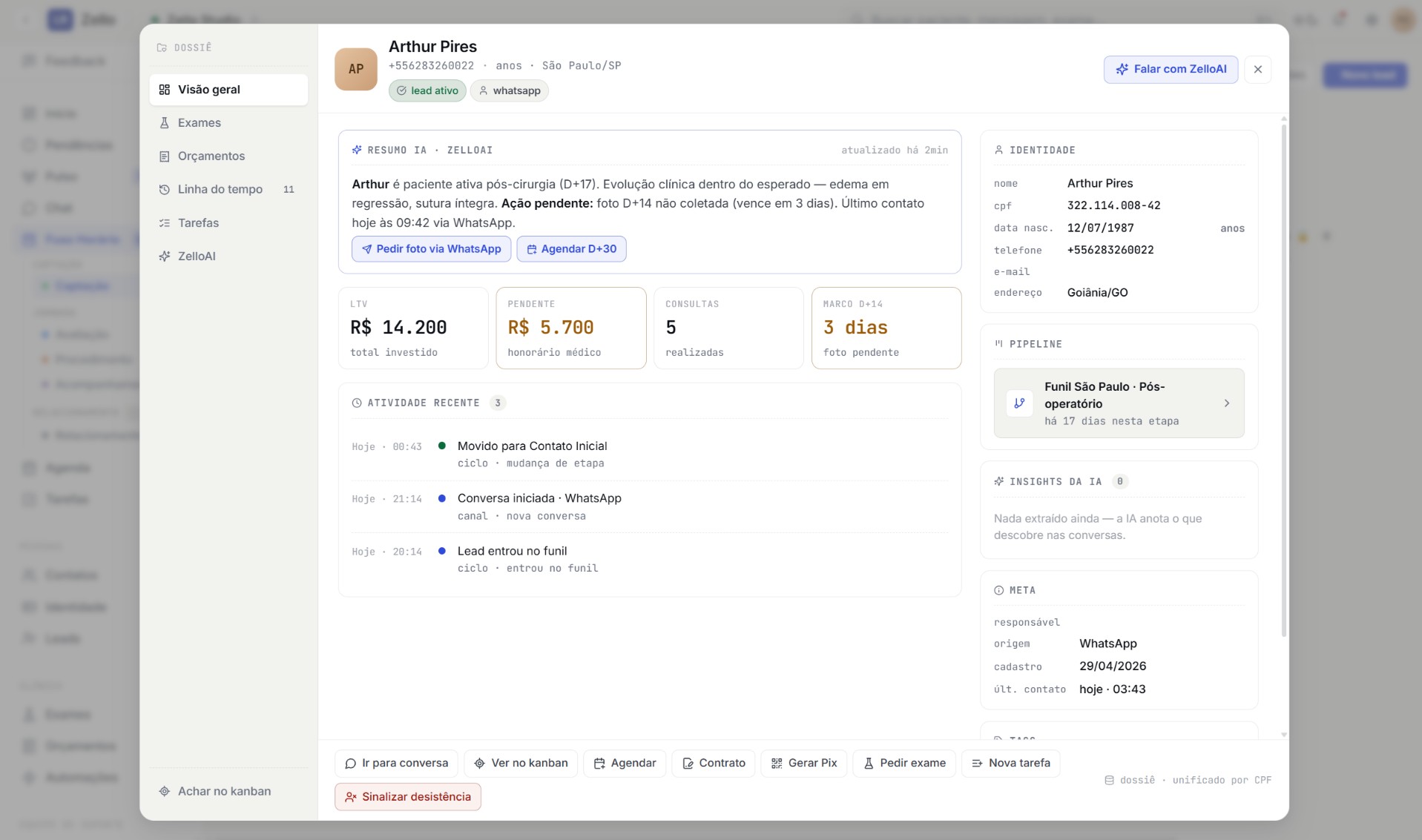This screenshot has height=840, width=1422.
Task: Open the Tarefas section
Action: [228, 223]
